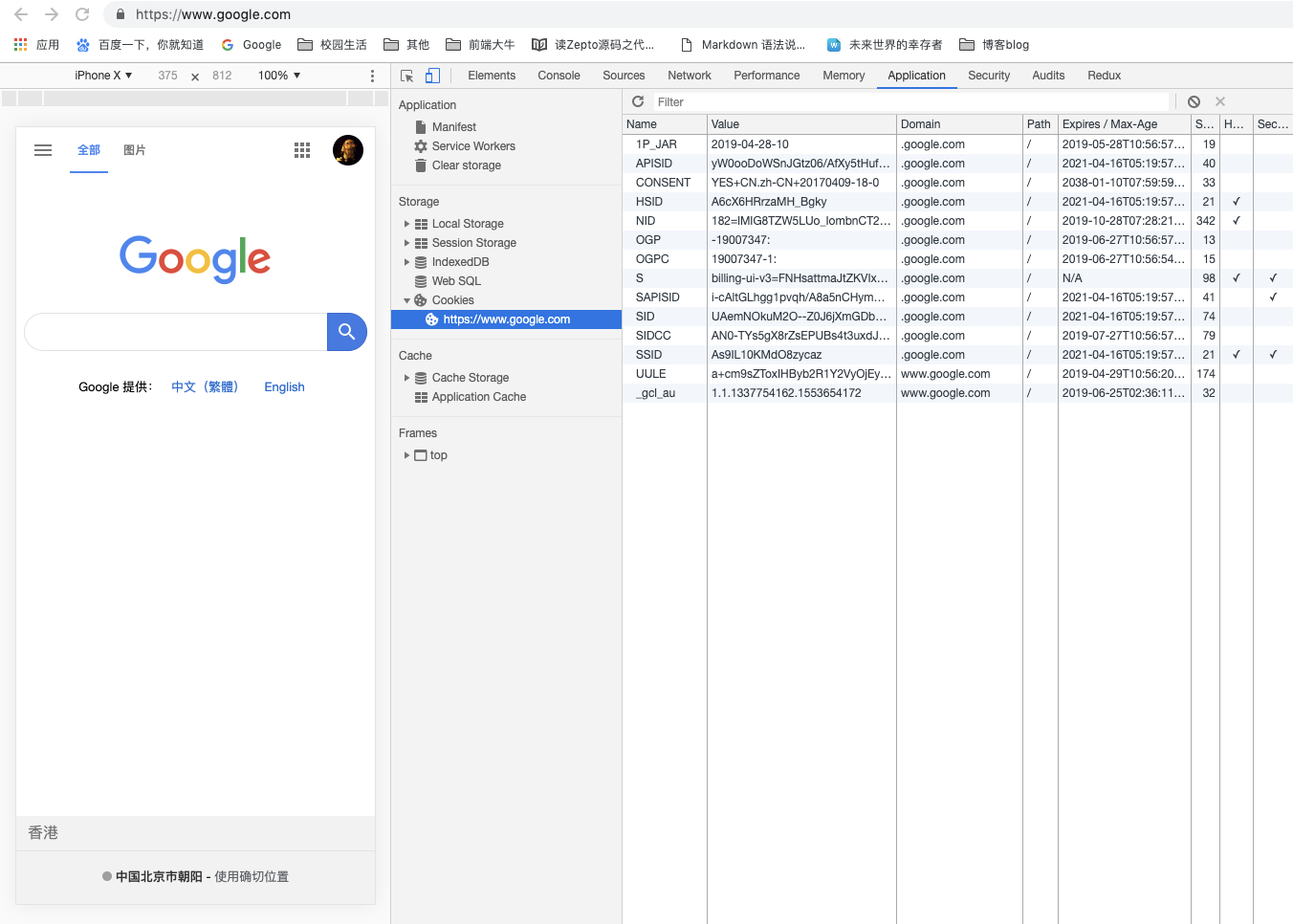Open the hamburger menu on Google page
This screenshot has height=924, width=1293.
[x=43, y=150]
